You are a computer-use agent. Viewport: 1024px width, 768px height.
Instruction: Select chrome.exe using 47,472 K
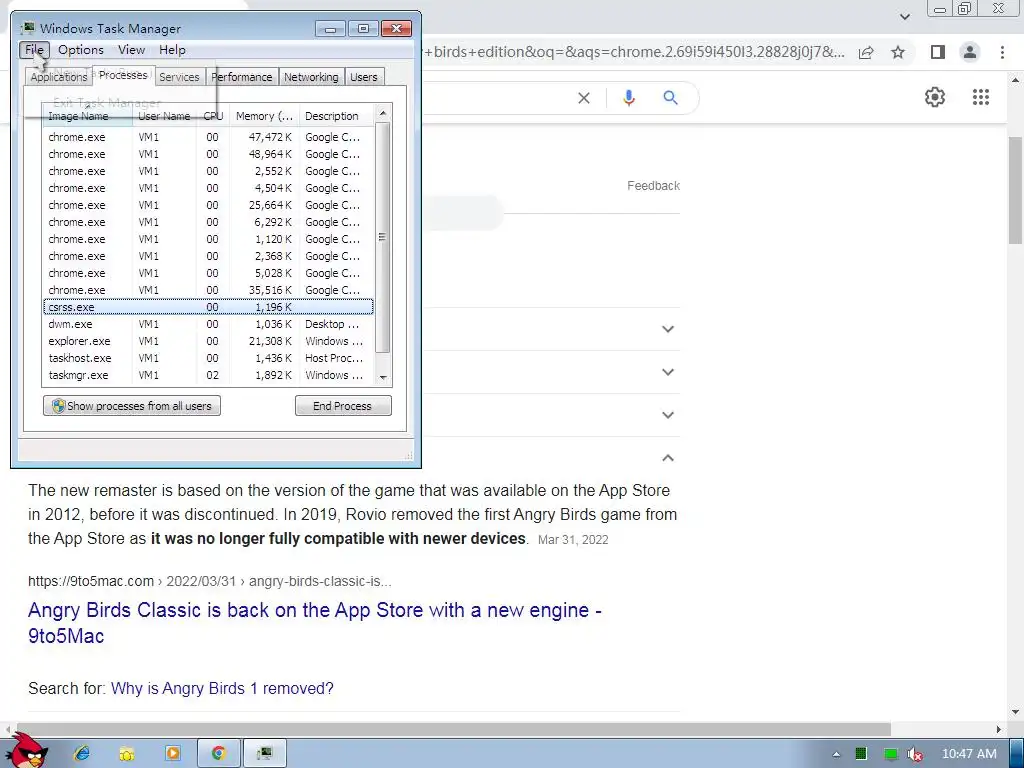pyautogui.click(x=208, y=137)
